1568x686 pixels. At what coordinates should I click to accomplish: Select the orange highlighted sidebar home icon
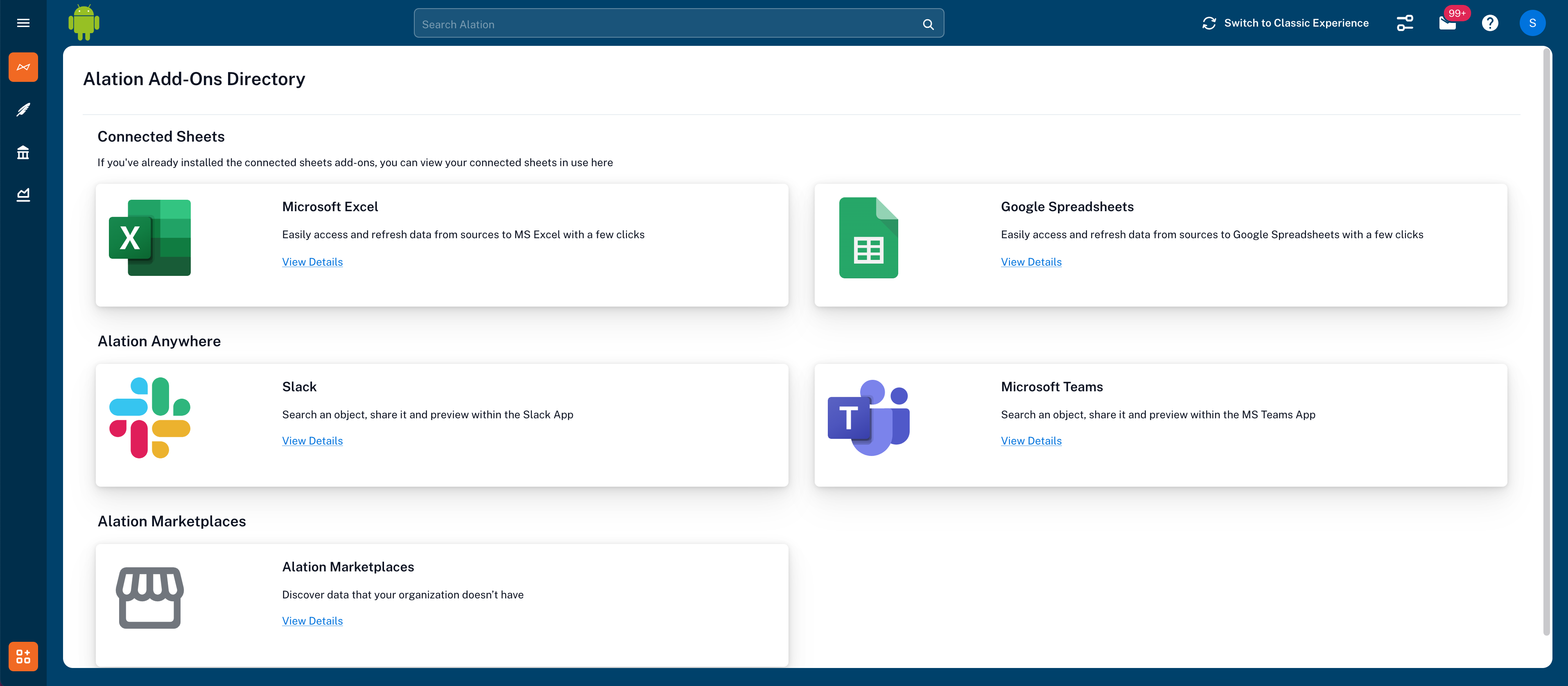23,67
